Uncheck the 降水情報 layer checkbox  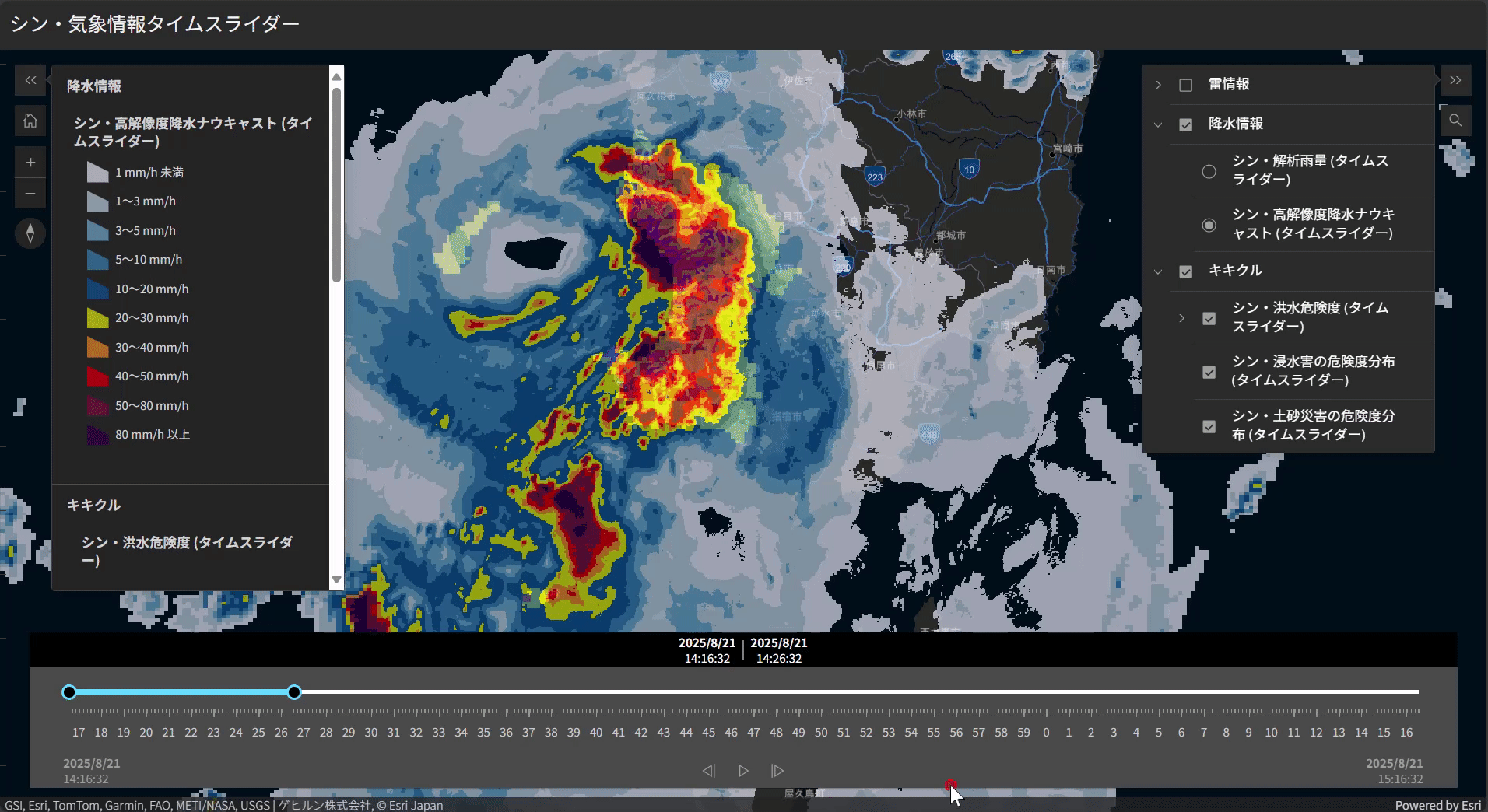pos(1185,124)
